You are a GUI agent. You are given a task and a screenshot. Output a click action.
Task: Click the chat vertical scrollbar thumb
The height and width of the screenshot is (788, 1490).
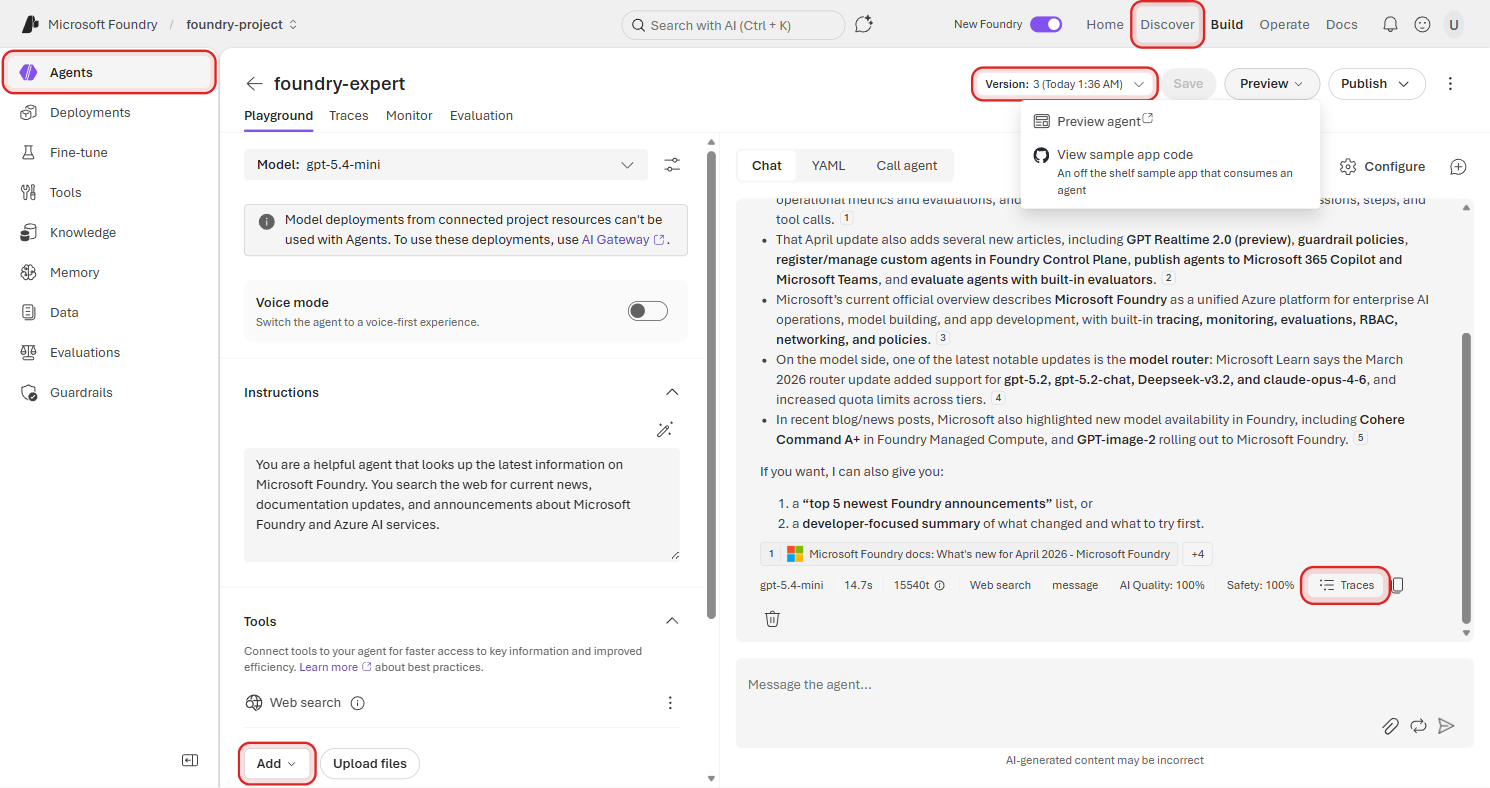tap(1466, 478)
